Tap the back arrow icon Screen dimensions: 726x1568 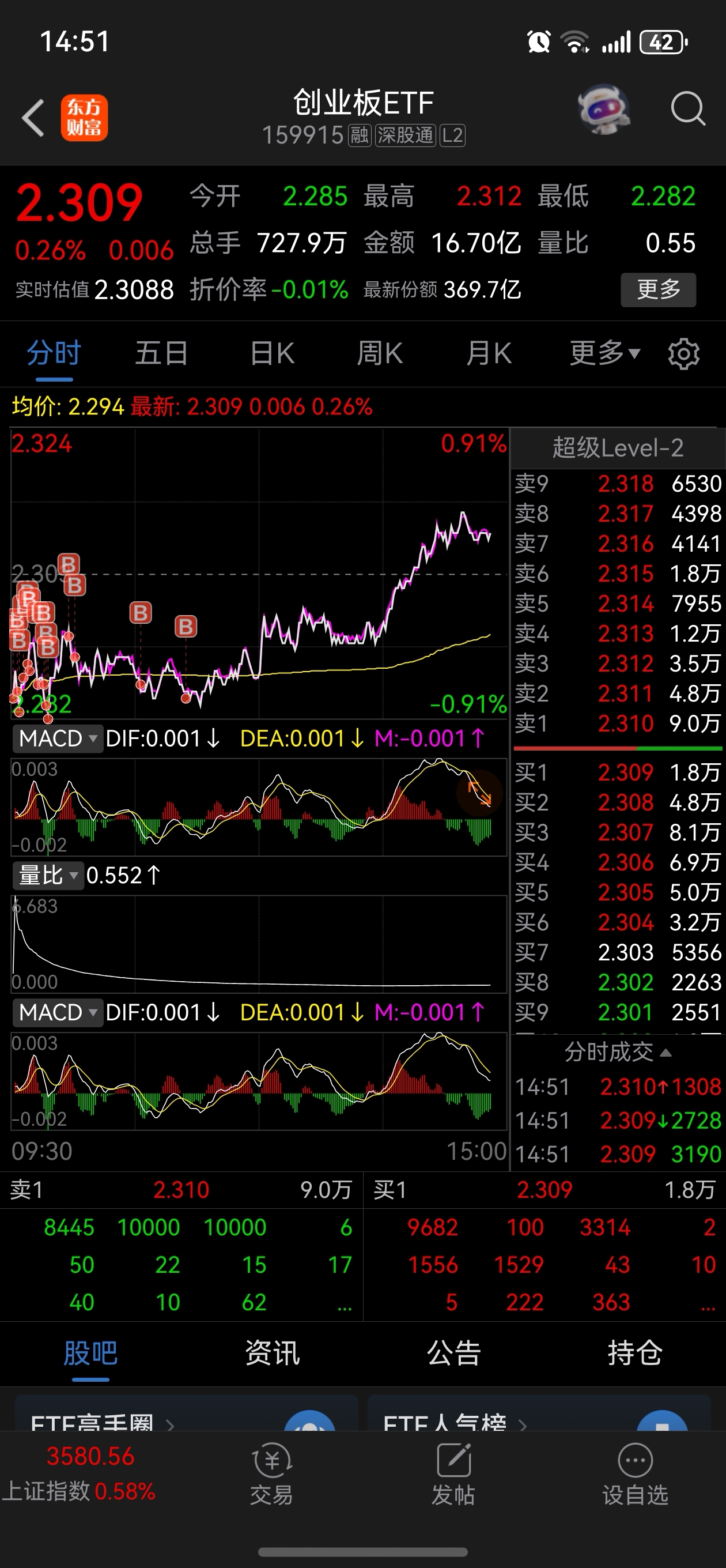[33, 118]
